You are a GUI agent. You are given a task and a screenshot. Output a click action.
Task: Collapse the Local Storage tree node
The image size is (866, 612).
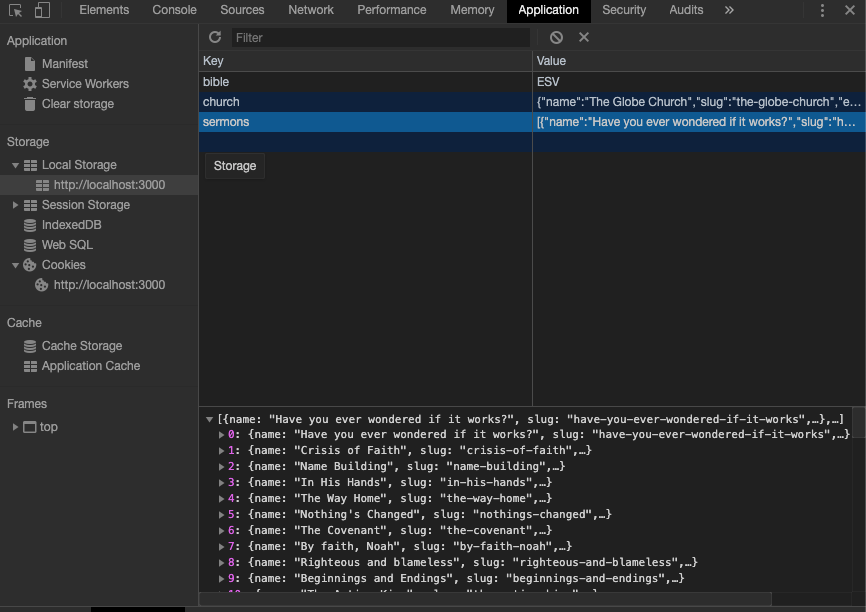[15, 165]
